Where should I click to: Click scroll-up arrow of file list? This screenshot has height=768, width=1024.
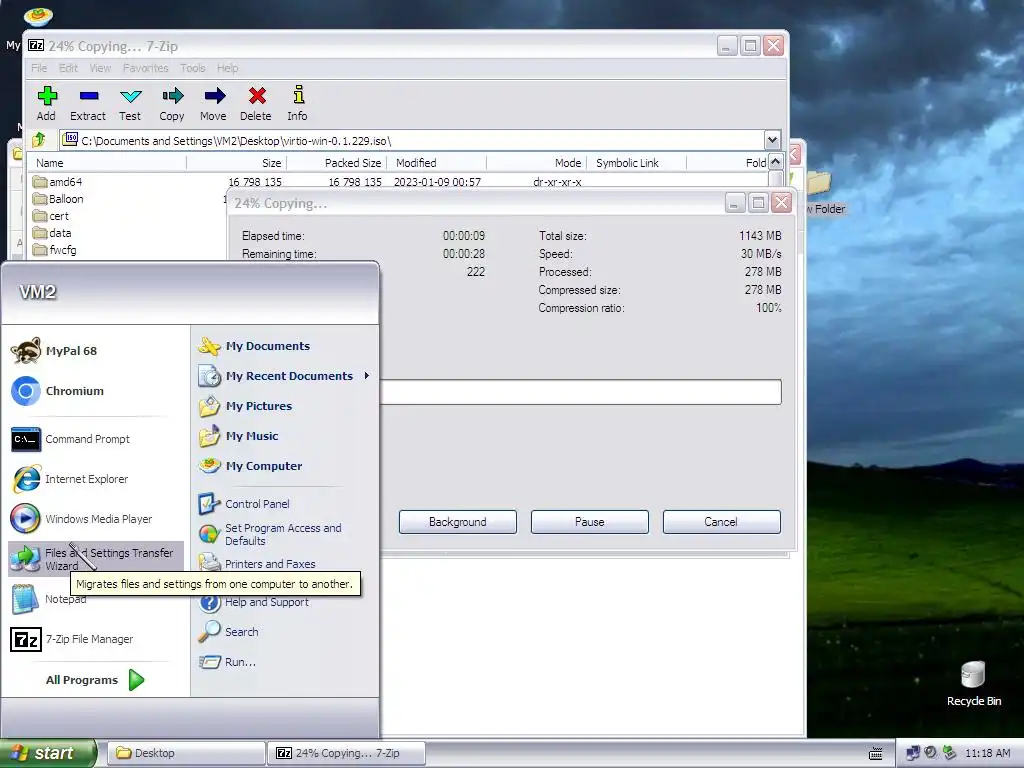pyautogui.click(x=775, y=162)
